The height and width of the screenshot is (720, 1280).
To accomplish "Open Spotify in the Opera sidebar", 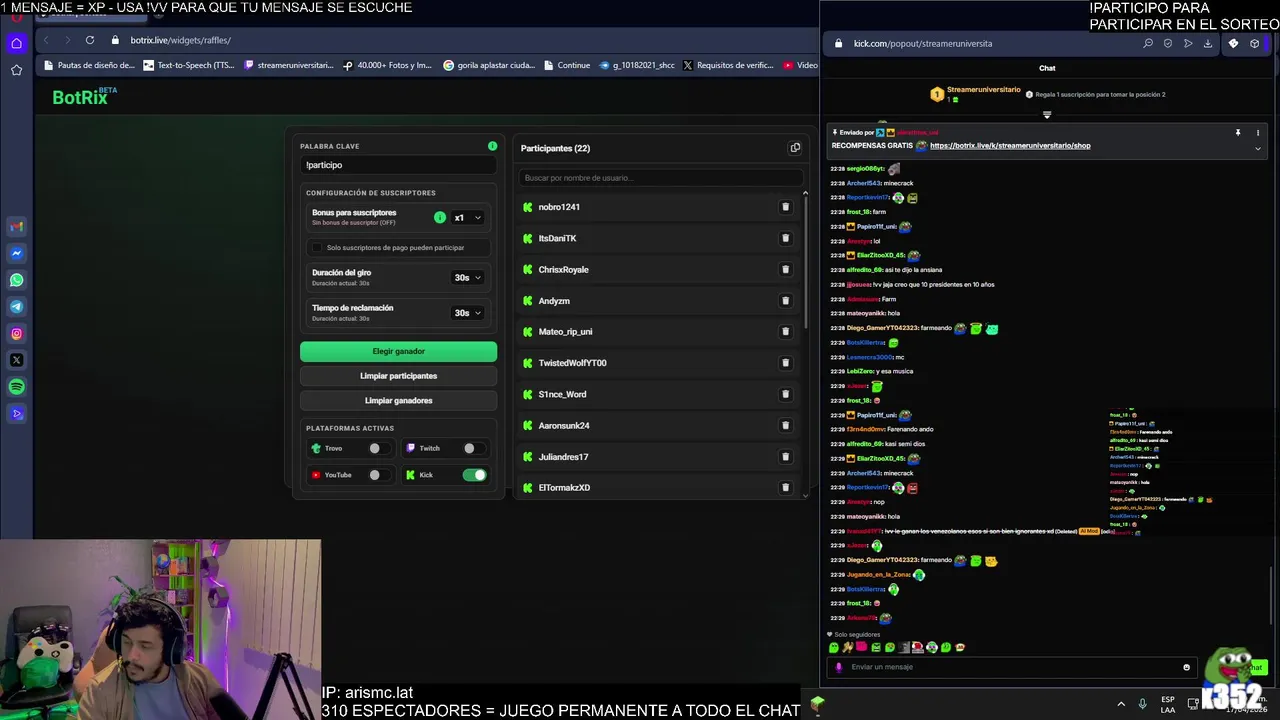I will click(x=16, y=386).
